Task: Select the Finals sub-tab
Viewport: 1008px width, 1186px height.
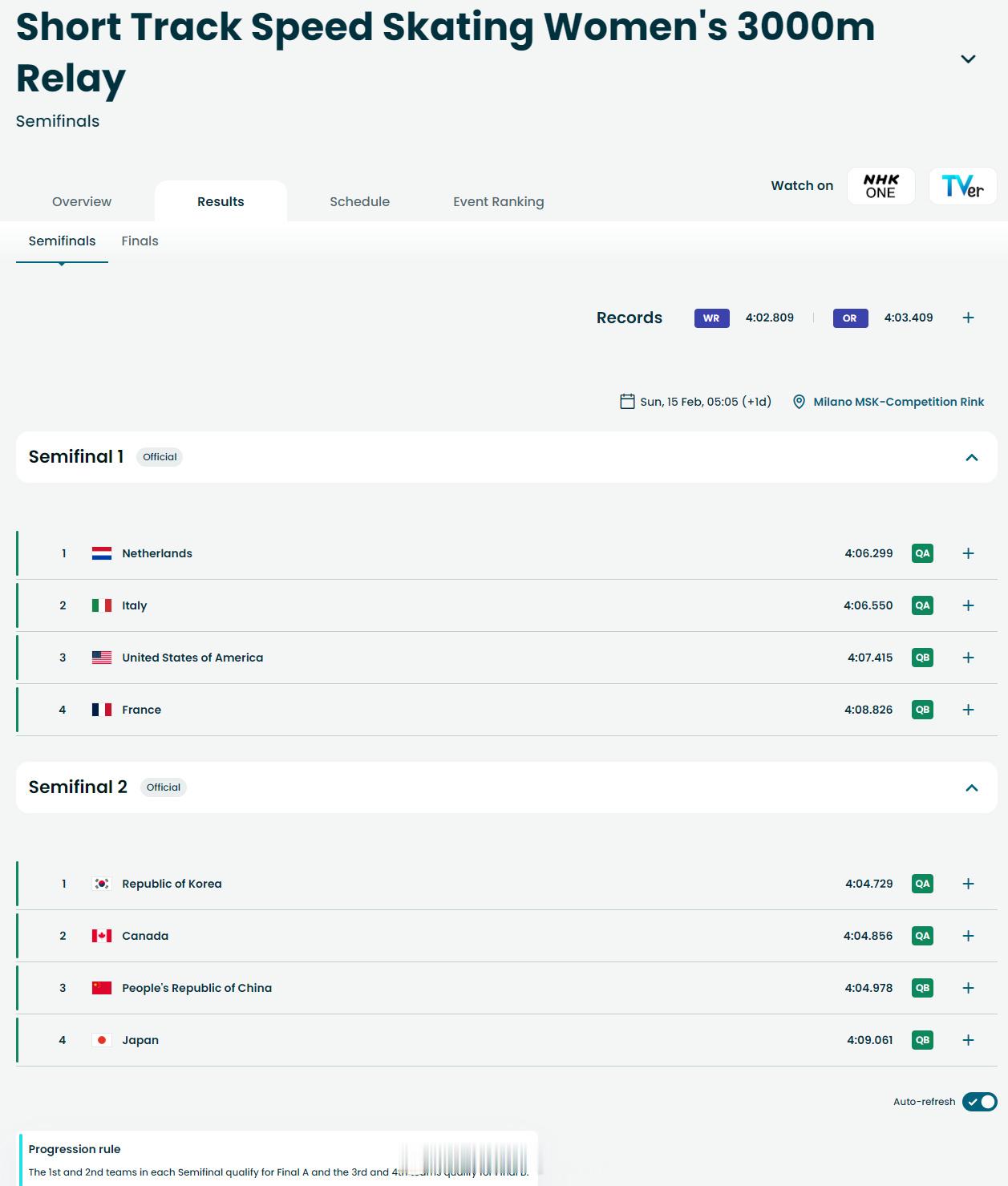Action: (140, 241)
